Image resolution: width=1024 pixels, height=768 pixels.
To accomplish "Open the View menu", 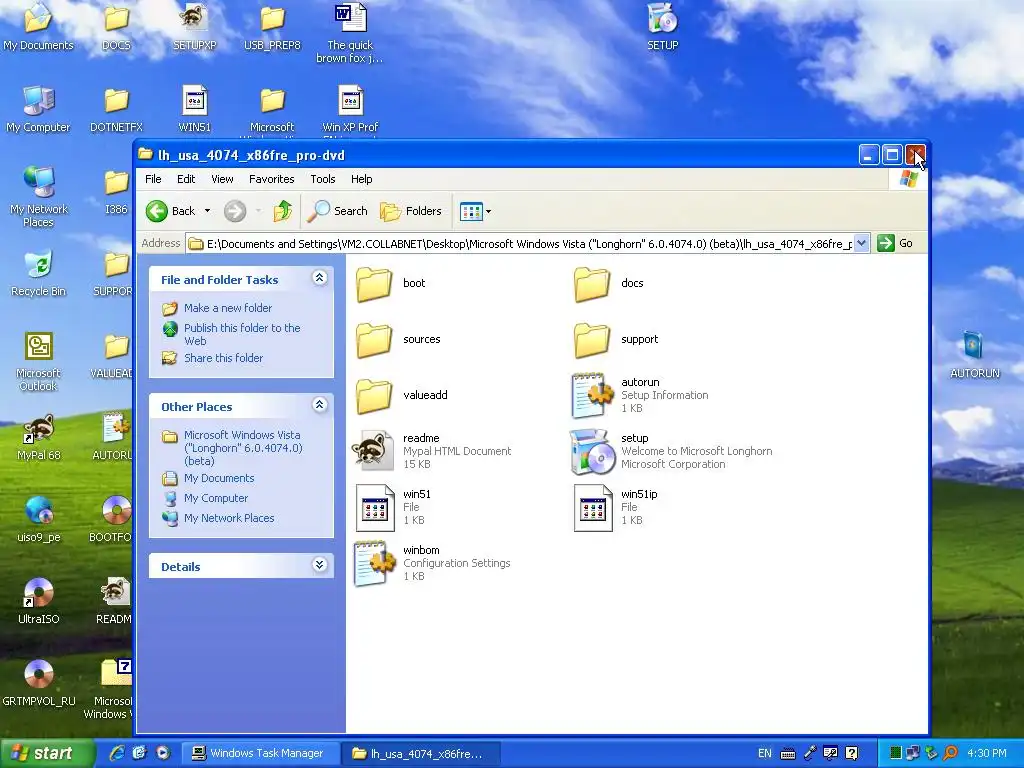I will [x=222, y=179].
